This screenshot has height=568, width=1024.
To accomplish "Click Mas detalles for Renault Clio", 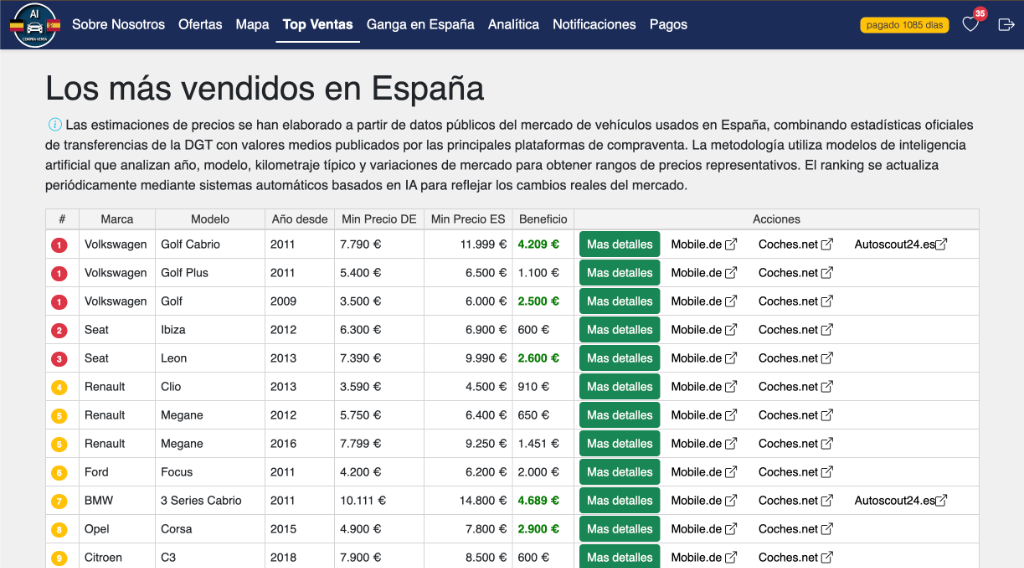I will pyautogui.click(x=619, y=387).
